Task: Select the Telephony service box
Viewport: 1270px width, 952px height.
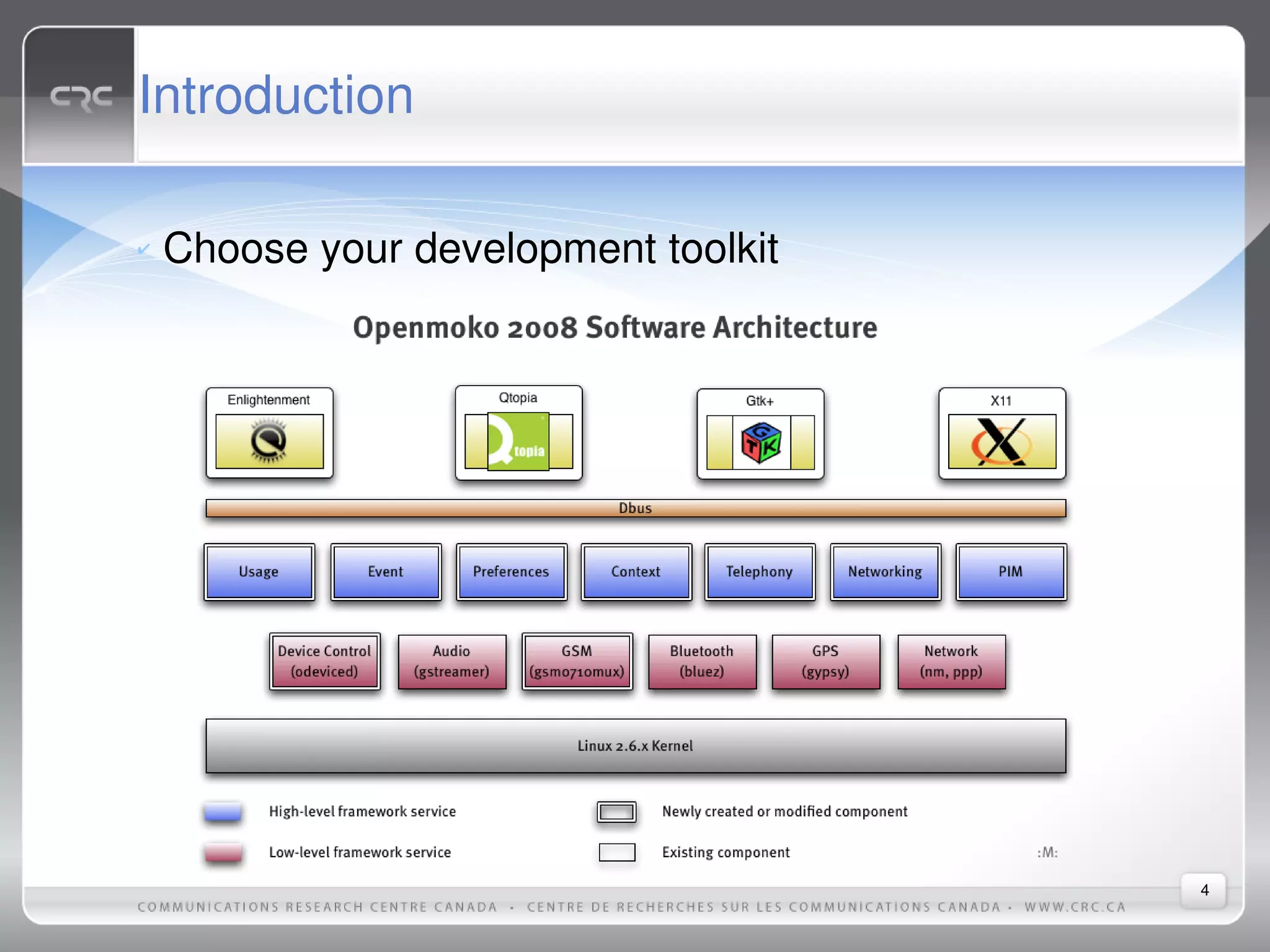Action: tap(760, 571)
